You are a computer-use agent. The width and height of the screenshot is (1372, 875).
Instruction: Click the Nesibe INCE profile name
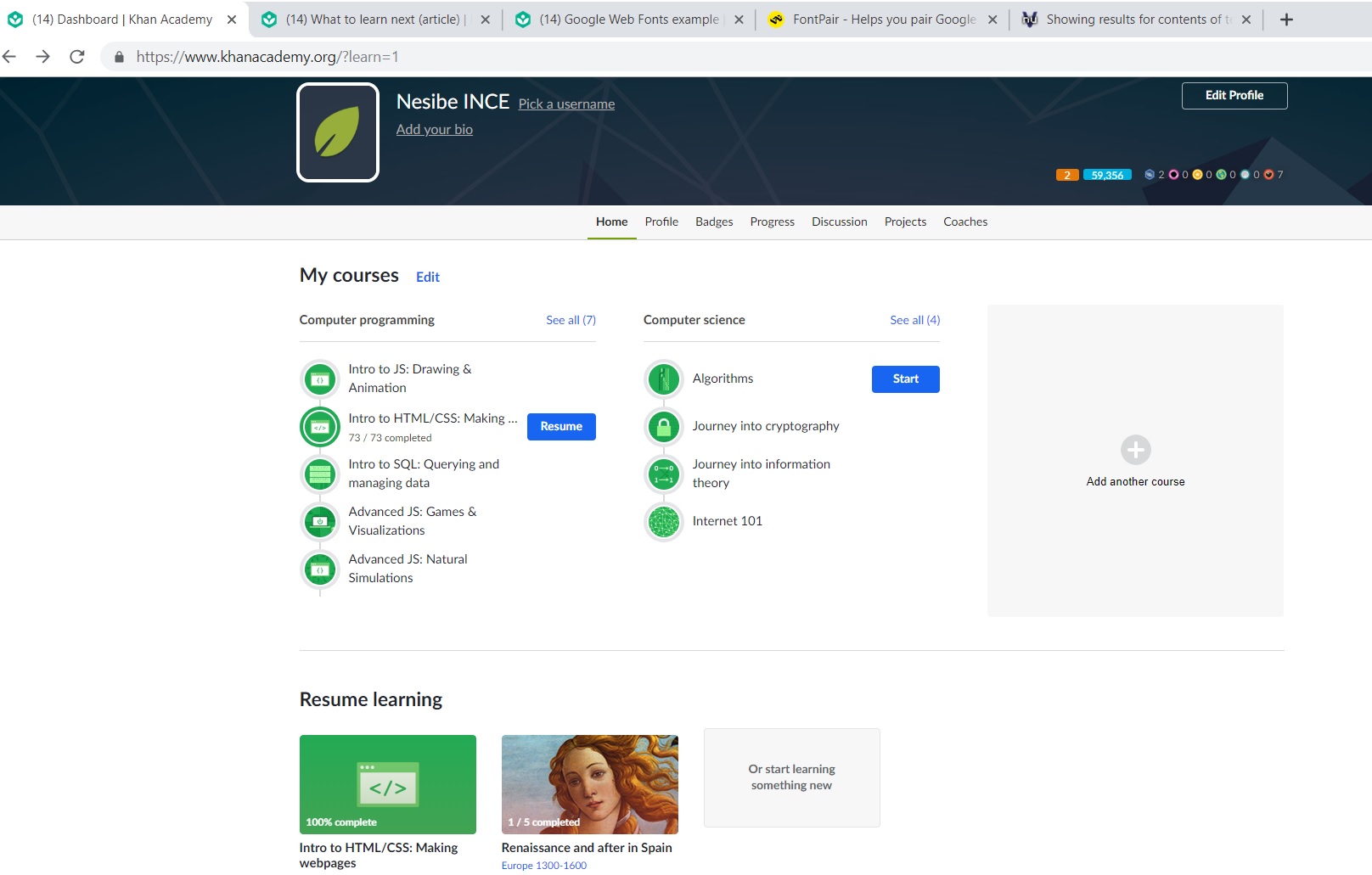pyautogui.click(x=453, y=102)
